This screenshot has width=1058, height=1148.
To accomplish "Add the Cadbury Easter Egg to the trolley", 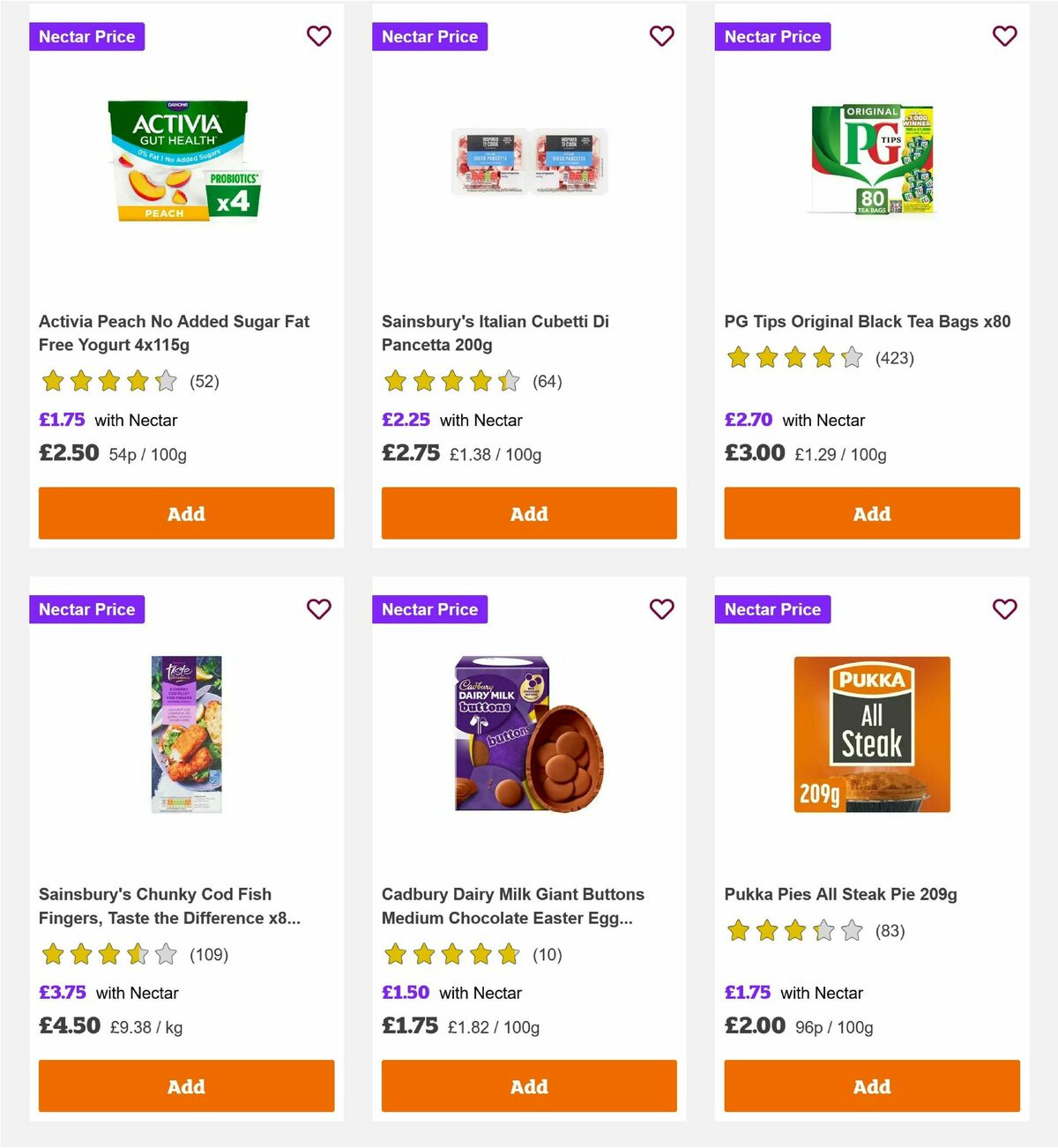I will click(x=529, y=1086).
